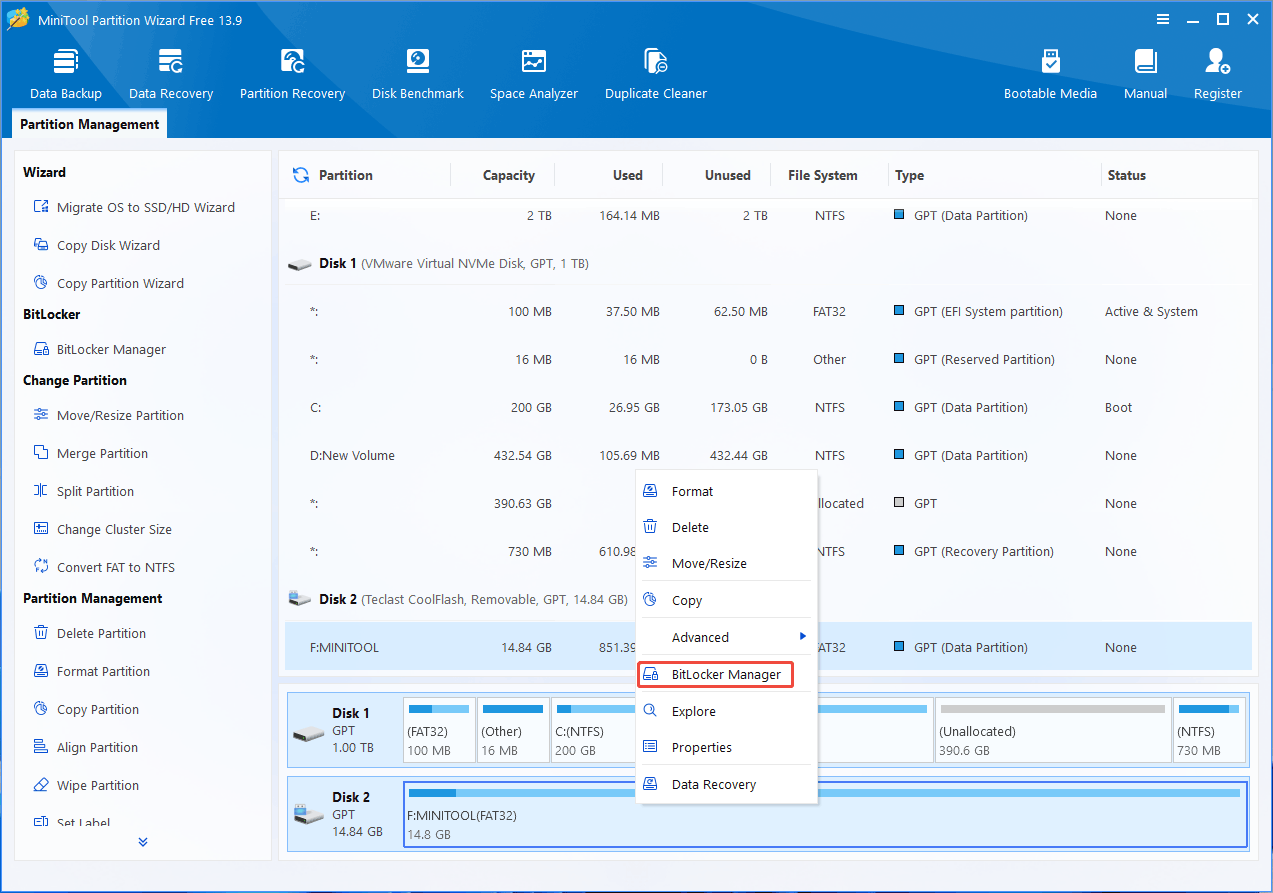Select the F:MINITOOL partition row

(768, 647)
